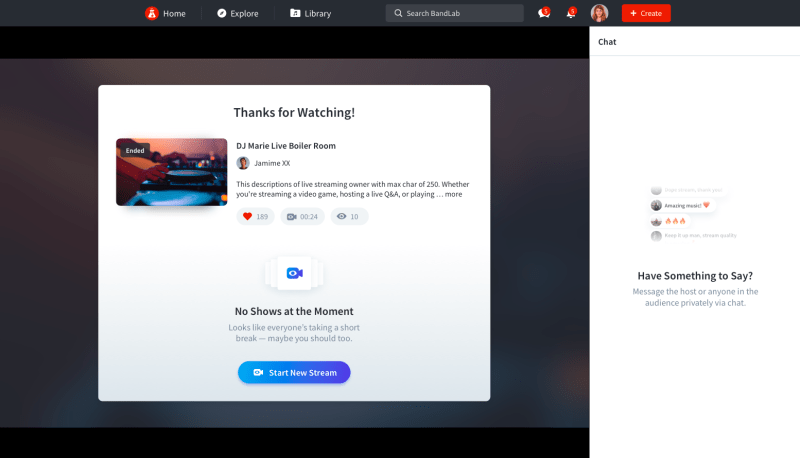Screen dimensions: 800x458
Task: Open chat messages icon in navbar
Action: click(543, 13)
